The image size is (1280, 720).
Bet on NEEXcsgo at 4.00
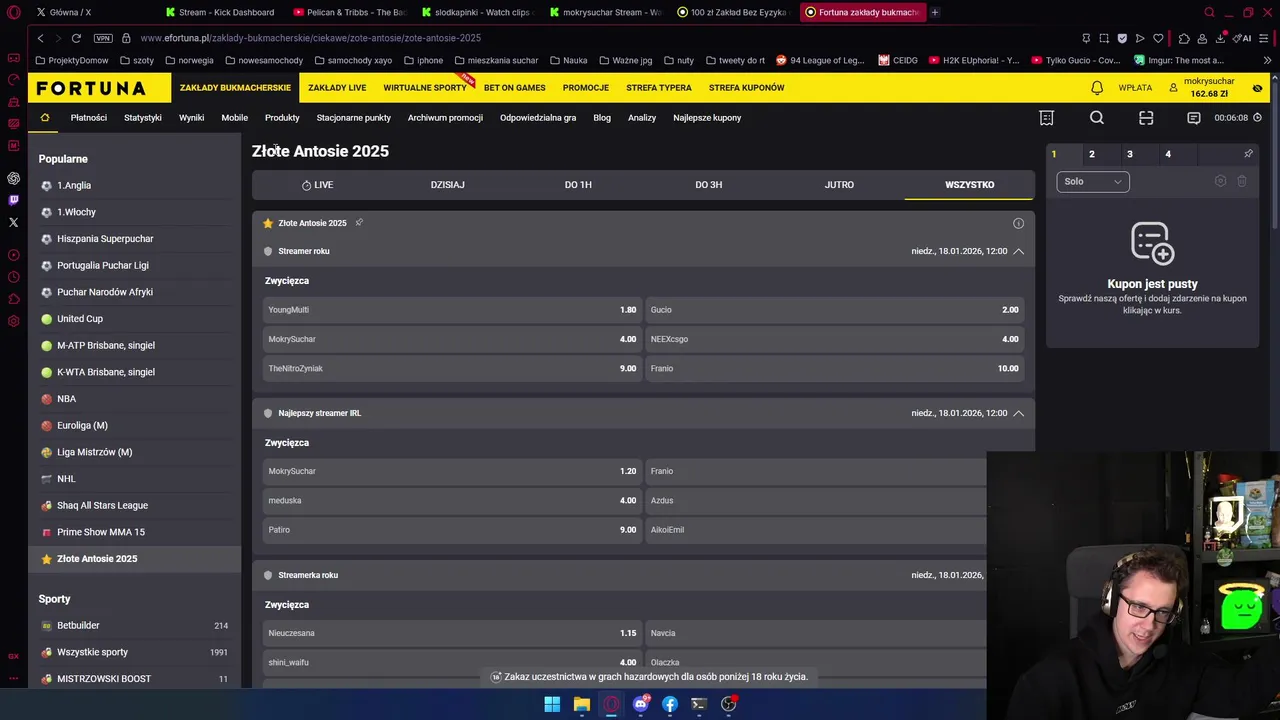834,339
